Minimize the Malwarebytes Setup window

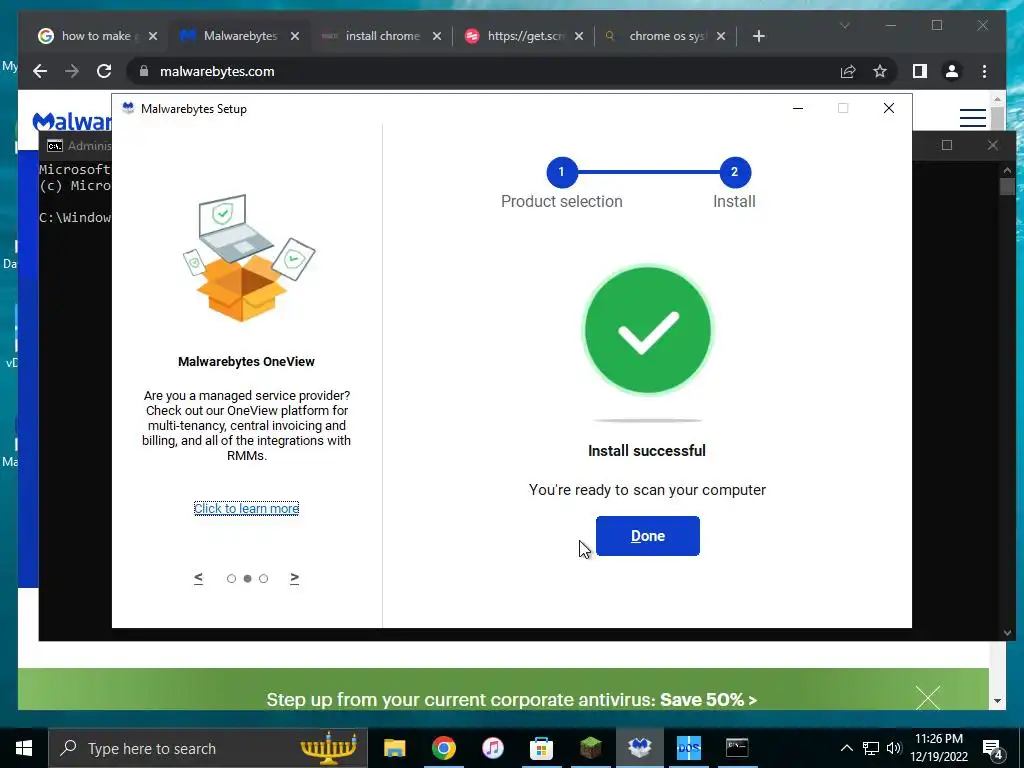click(x=797, y=108)
